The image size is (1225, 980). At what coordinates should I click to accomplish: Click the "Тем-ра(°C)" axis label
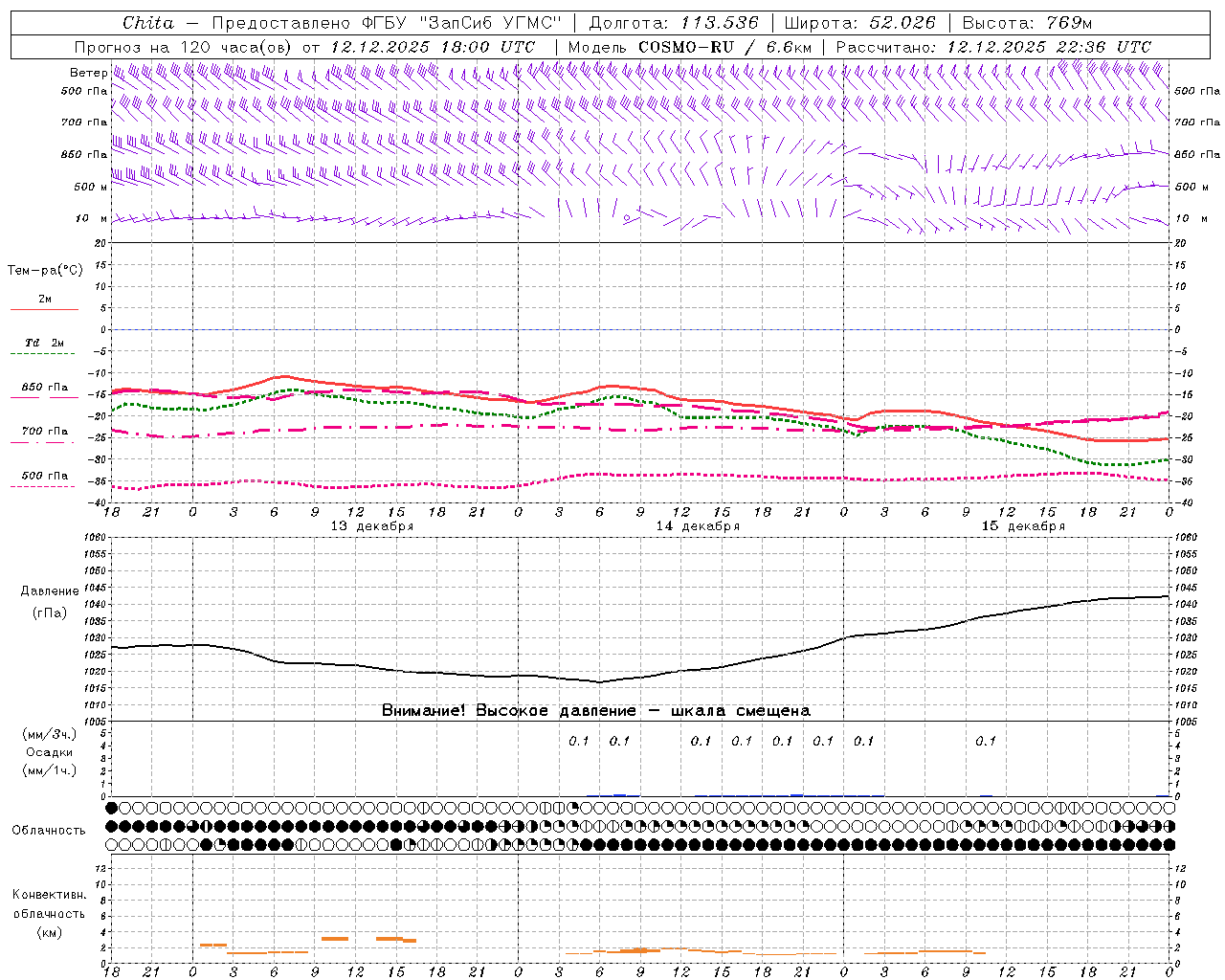[x=45, y=271]
